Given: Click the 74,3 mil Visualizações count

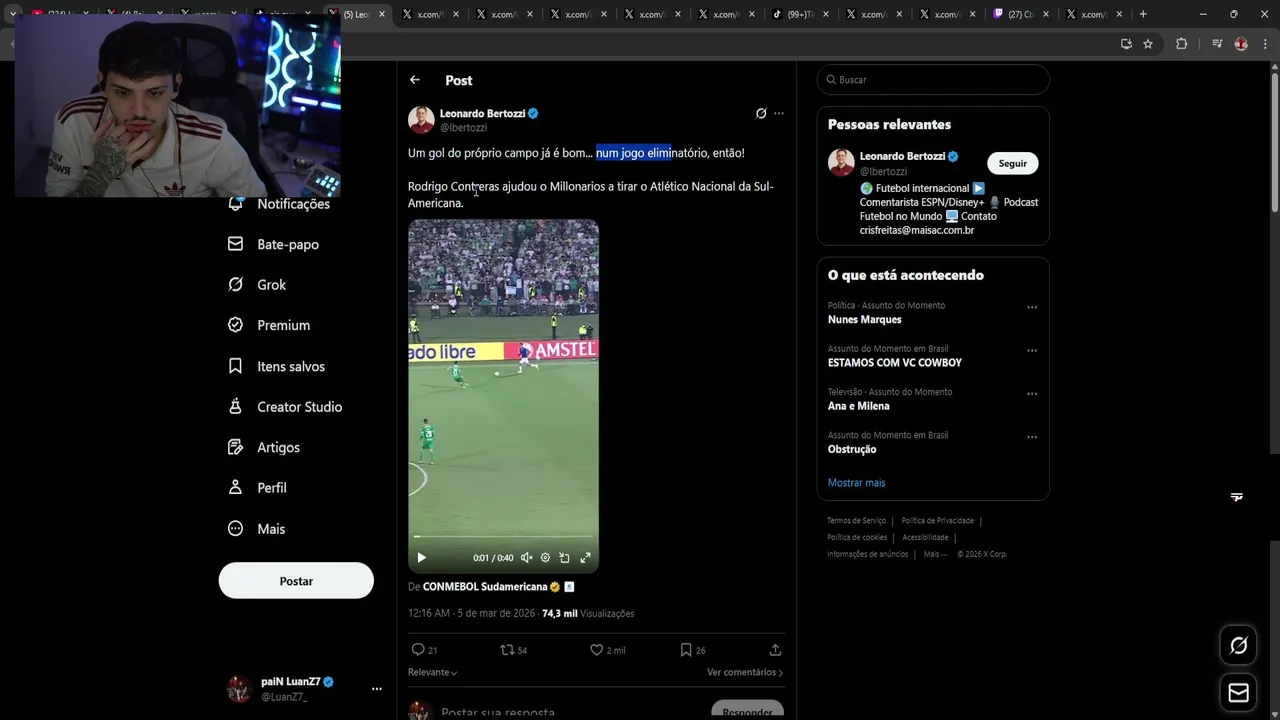Looking at the screenshot, I should [588, 613].
